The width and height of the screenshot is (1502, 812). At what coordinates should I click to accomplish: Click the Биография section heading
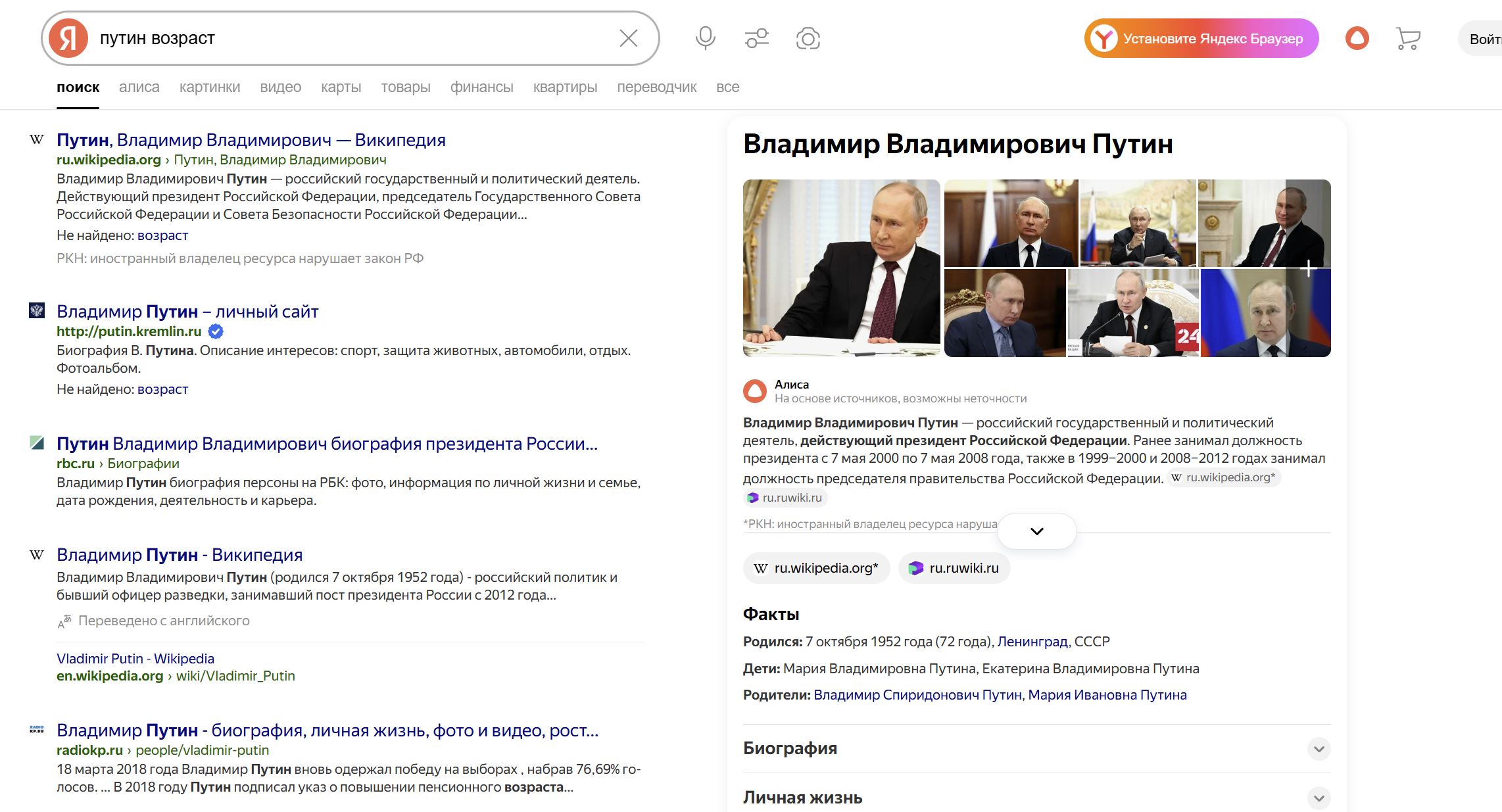(x=790, y=748)
